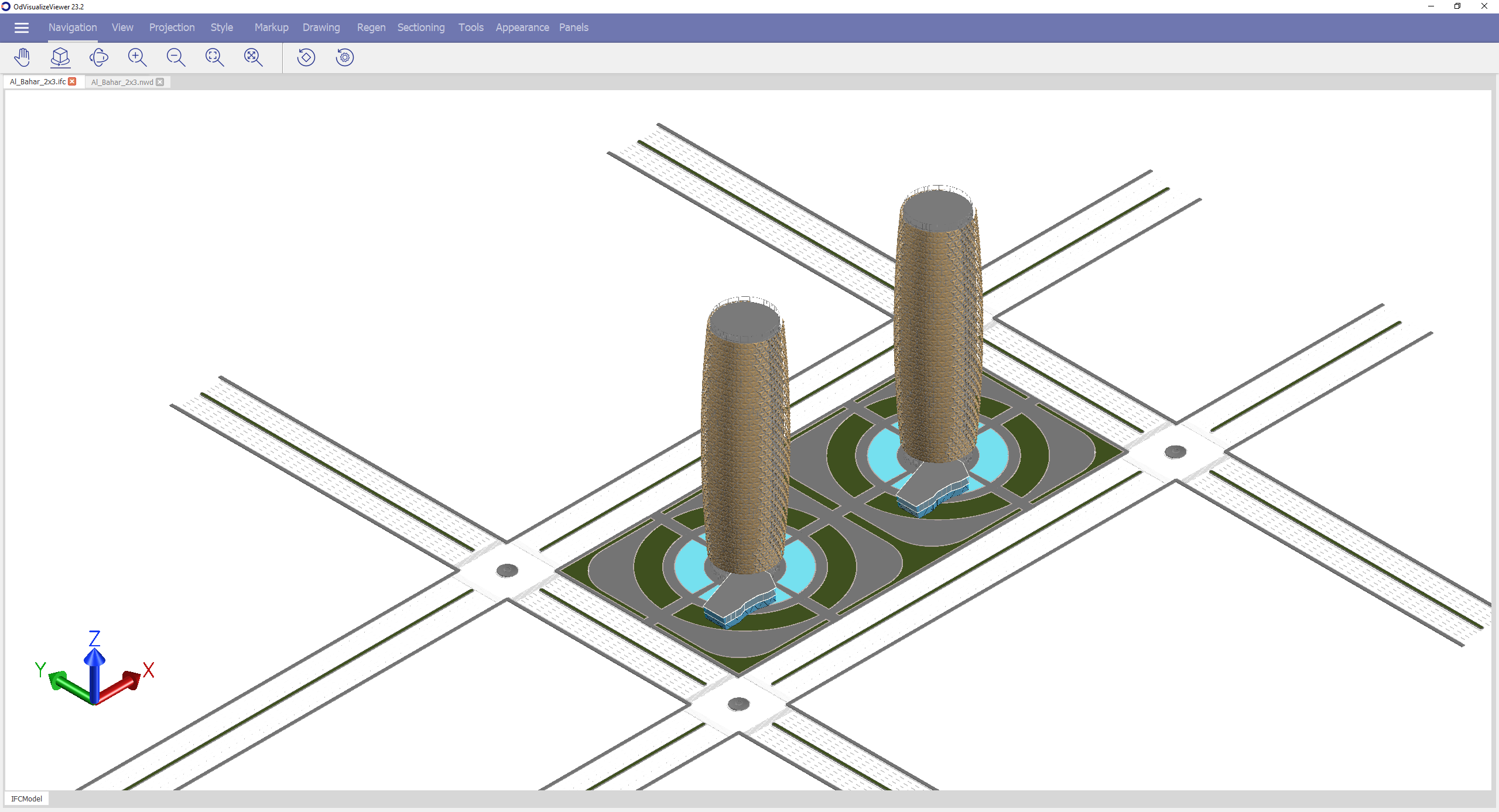Screen dimensions: 1499x812
Task: Click the Zoom In magnifier
Action: coord(137,57)
